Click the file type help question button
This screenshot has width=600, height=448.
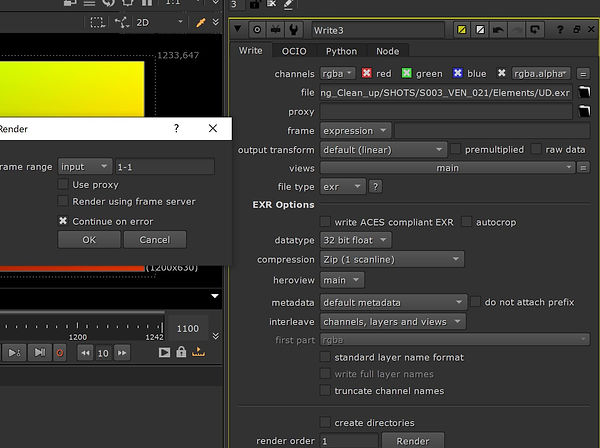375,187
